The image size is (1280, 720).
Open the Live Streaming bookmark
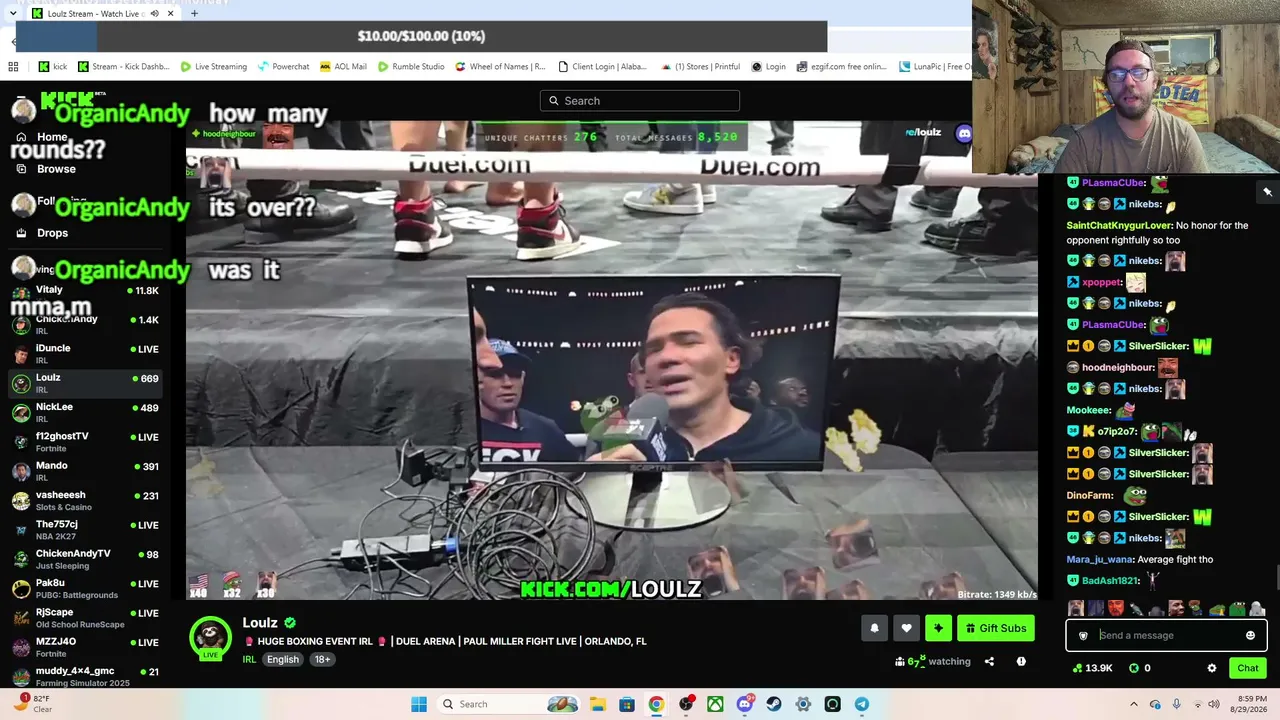tap(213, 67)
